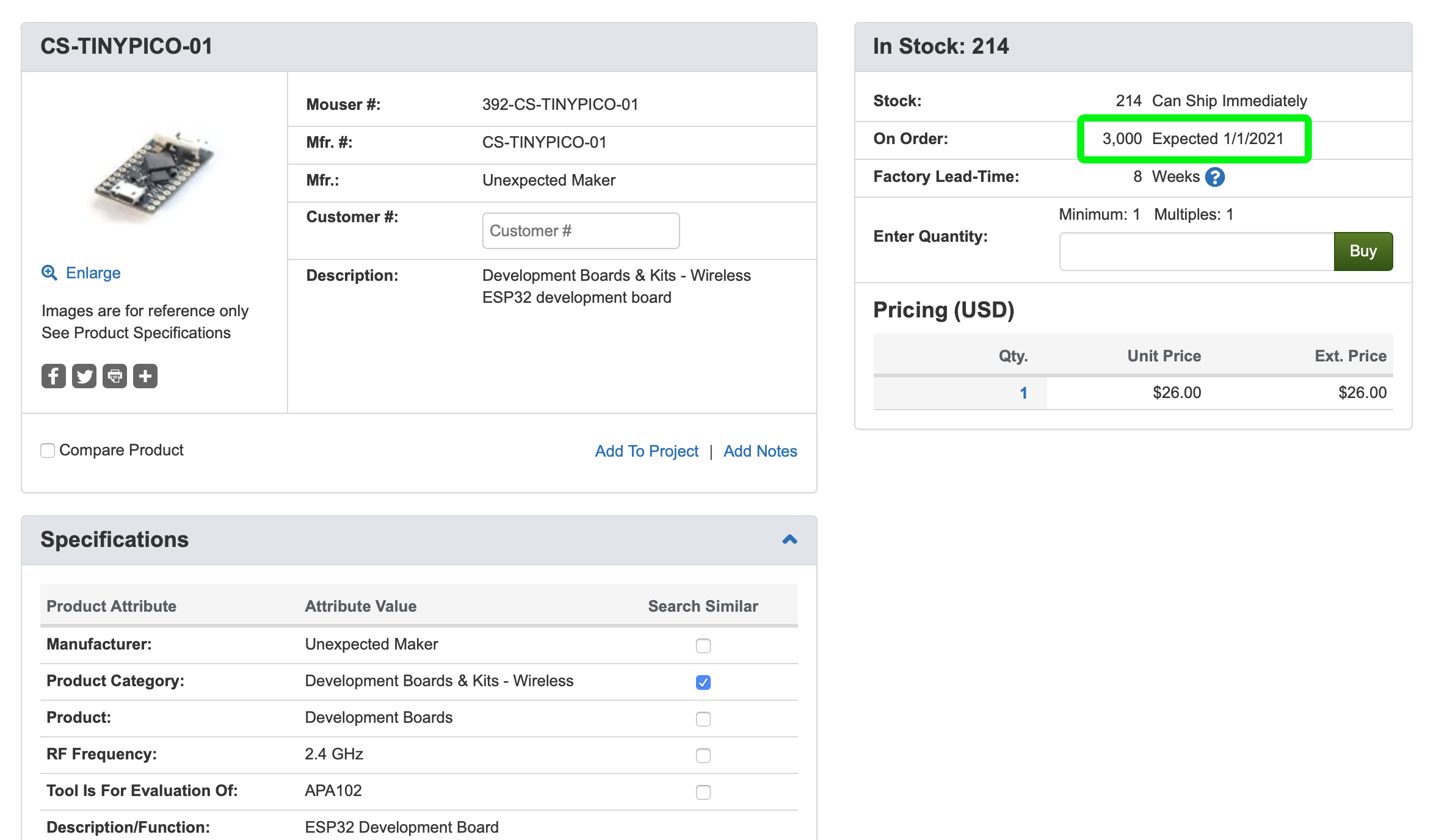This screenshot has width=1436, height=840.
Task: Focus the Enter Quantity input field
Action: click(1197, 251)
